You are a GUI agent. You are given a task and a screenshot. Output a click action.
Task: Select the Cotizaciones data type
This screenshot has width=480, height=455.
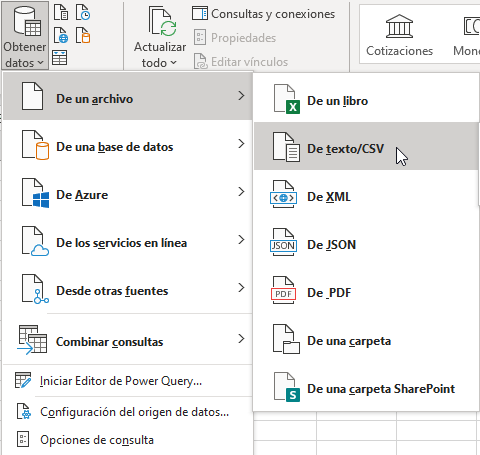(399, 35)
